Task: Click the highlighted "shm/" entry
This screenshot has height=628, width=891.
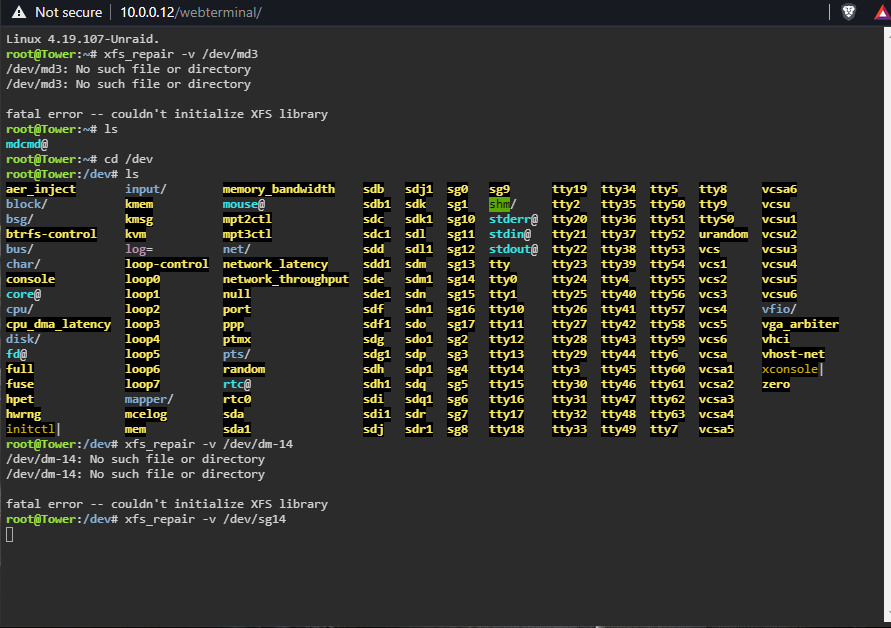Action: [503, 204]
